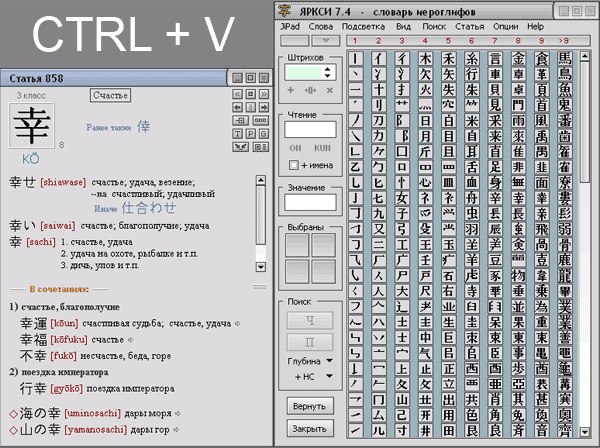
Task: Switch to the 4-stroke radicals column header
Action: [425, 41]
